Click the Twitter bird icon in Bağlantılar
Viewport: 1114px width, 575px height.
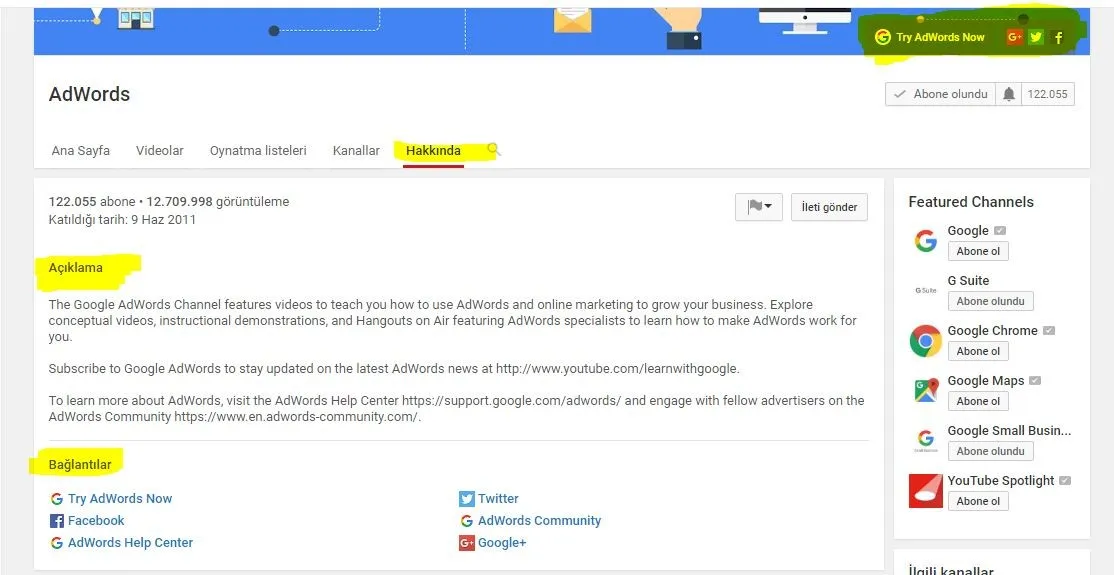click(467, 499)
